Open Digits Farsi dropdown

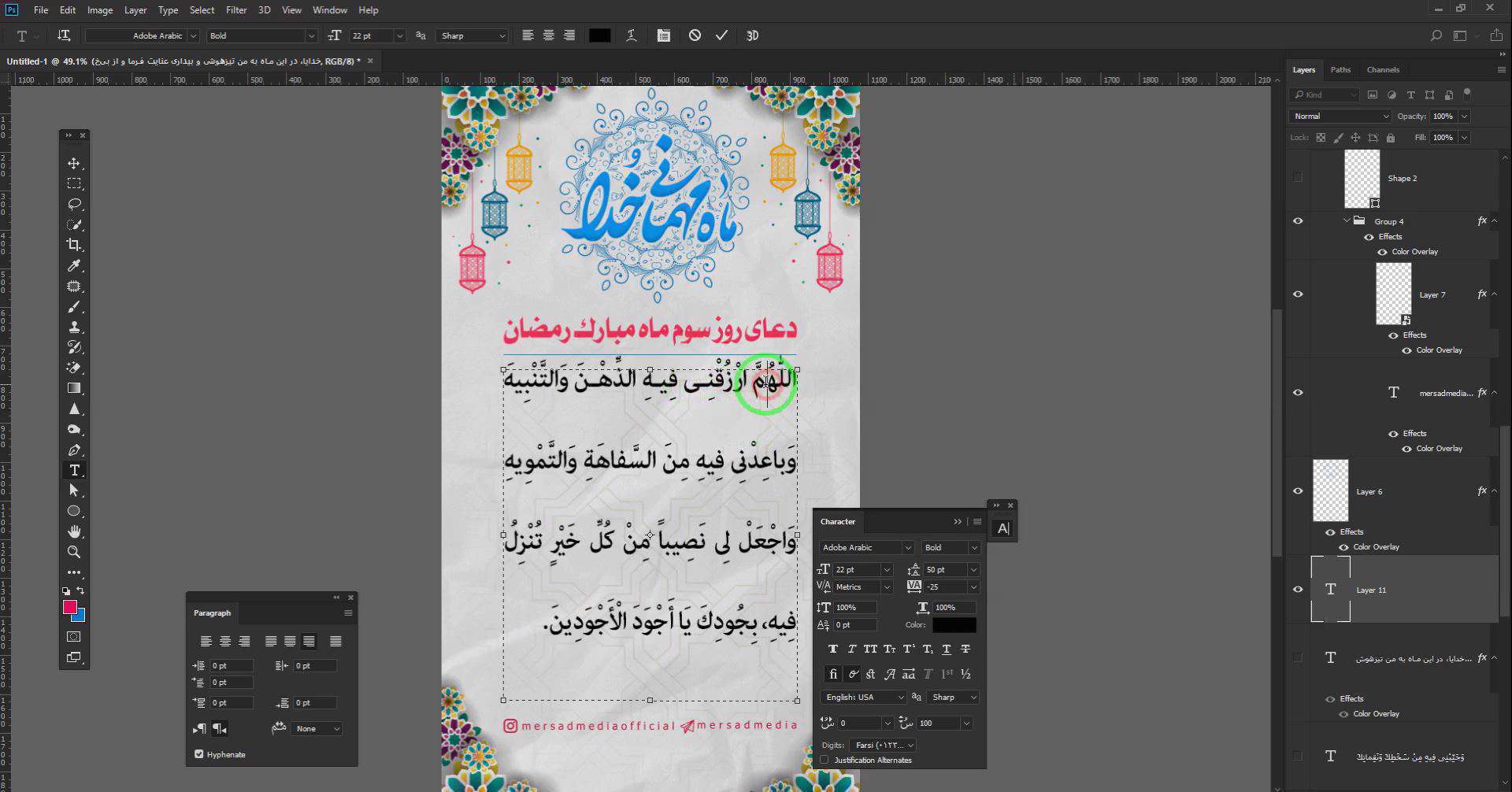pyautogui.click(x=882, y=745)
